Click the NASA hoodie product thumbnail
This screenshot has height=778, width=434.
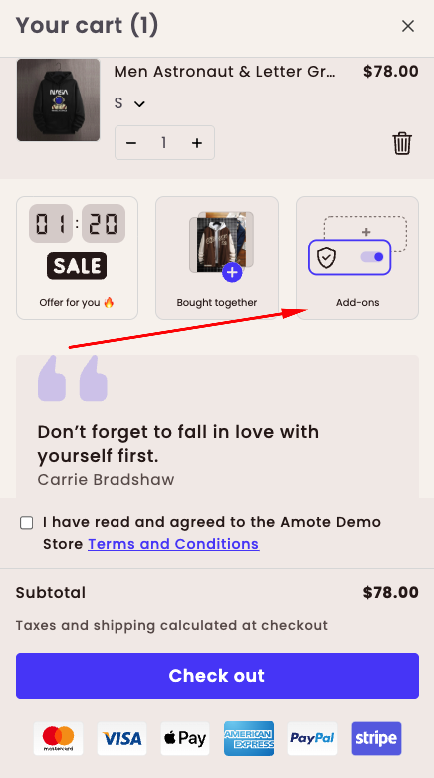point(59,100)
